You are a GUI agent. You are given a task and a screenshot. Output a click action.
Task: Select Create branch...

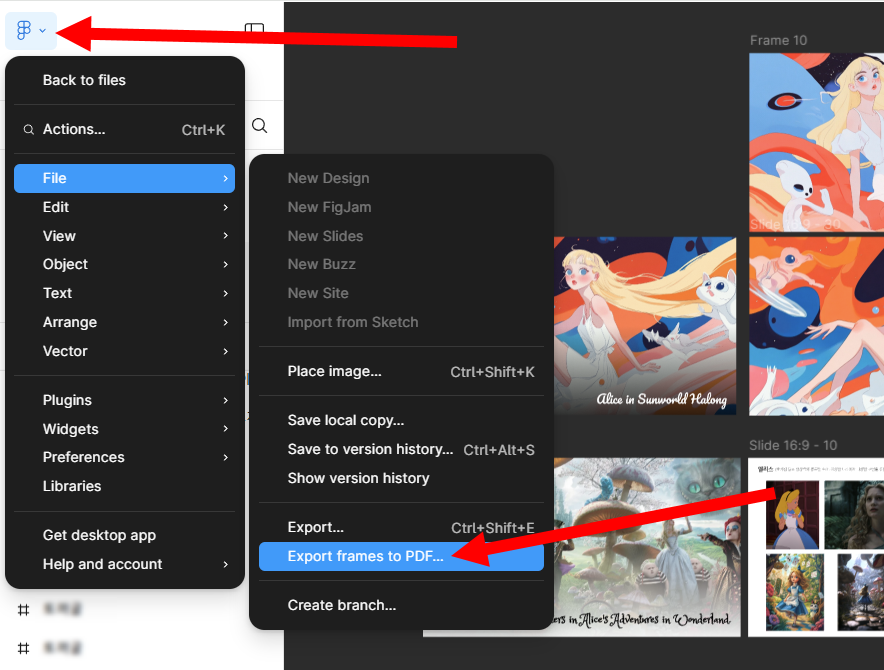pyautogui.click(x=401, y=605)
